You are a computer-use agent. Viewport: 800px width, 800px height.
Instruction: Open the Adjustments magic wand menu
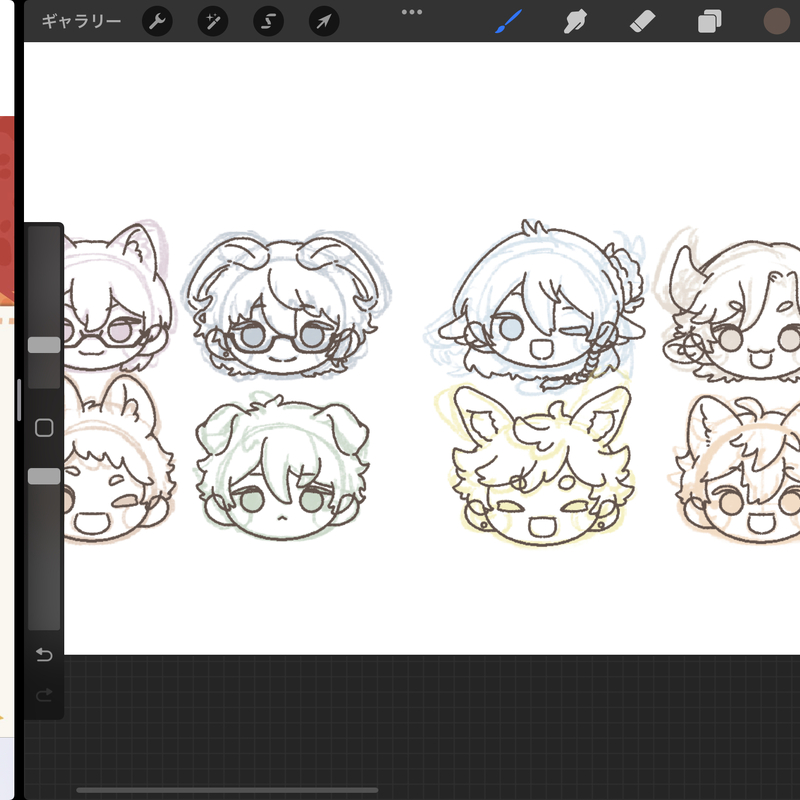[x=213, y=21]
